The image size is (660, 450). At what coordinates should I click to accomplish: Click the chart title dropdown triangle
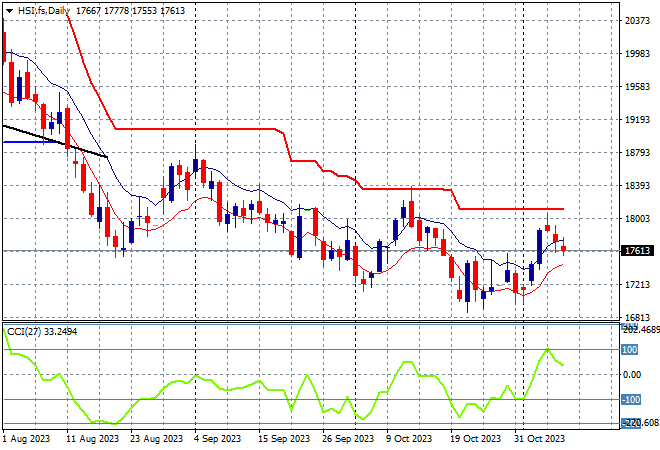9,11
